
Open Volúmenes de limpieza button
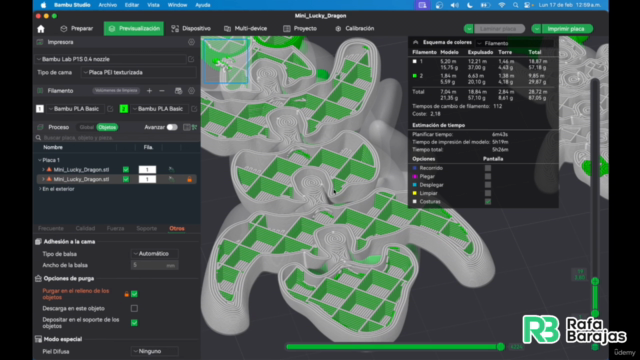[116, 91]
